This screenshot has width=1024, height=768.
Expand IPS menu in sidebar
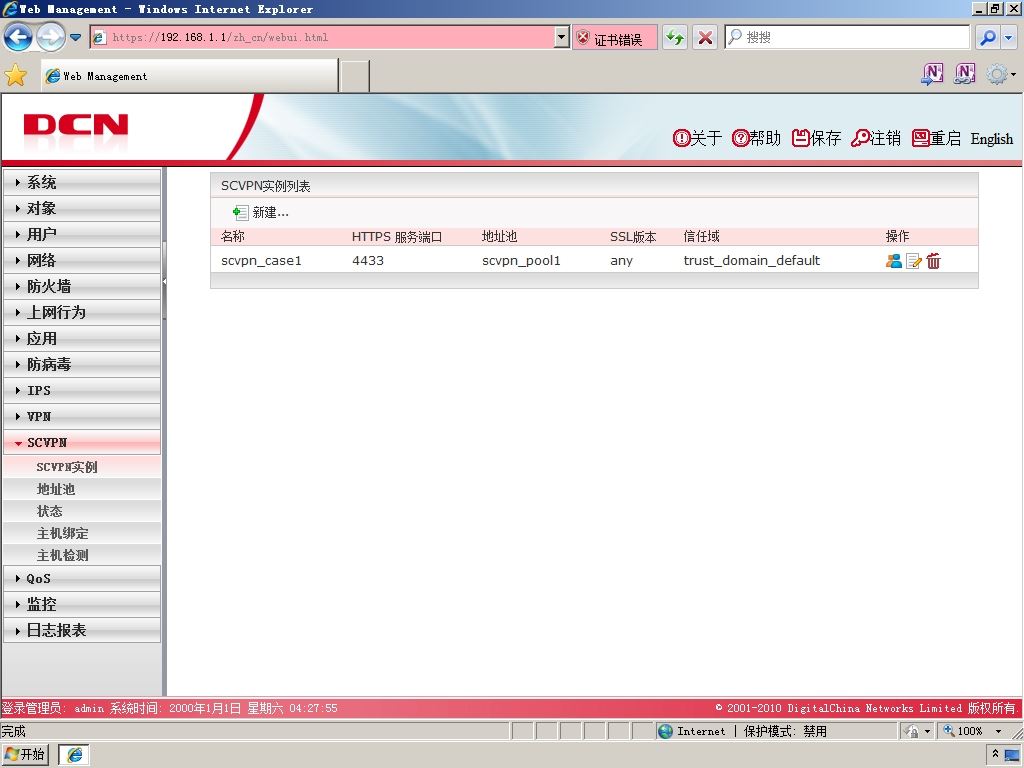click(82, 391)
